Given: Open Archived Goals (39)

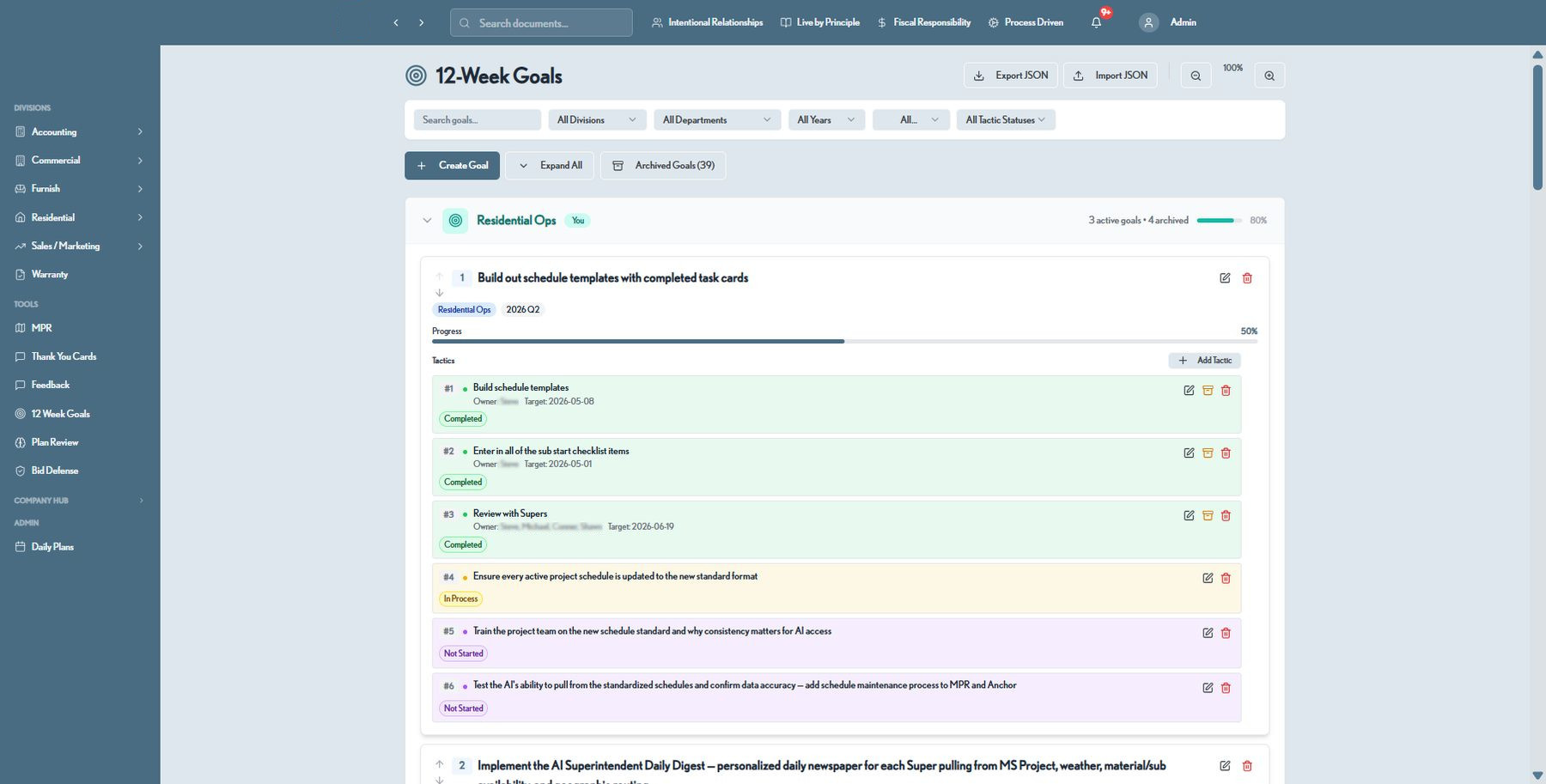Looking at the screenshot, I should [663, 166].
